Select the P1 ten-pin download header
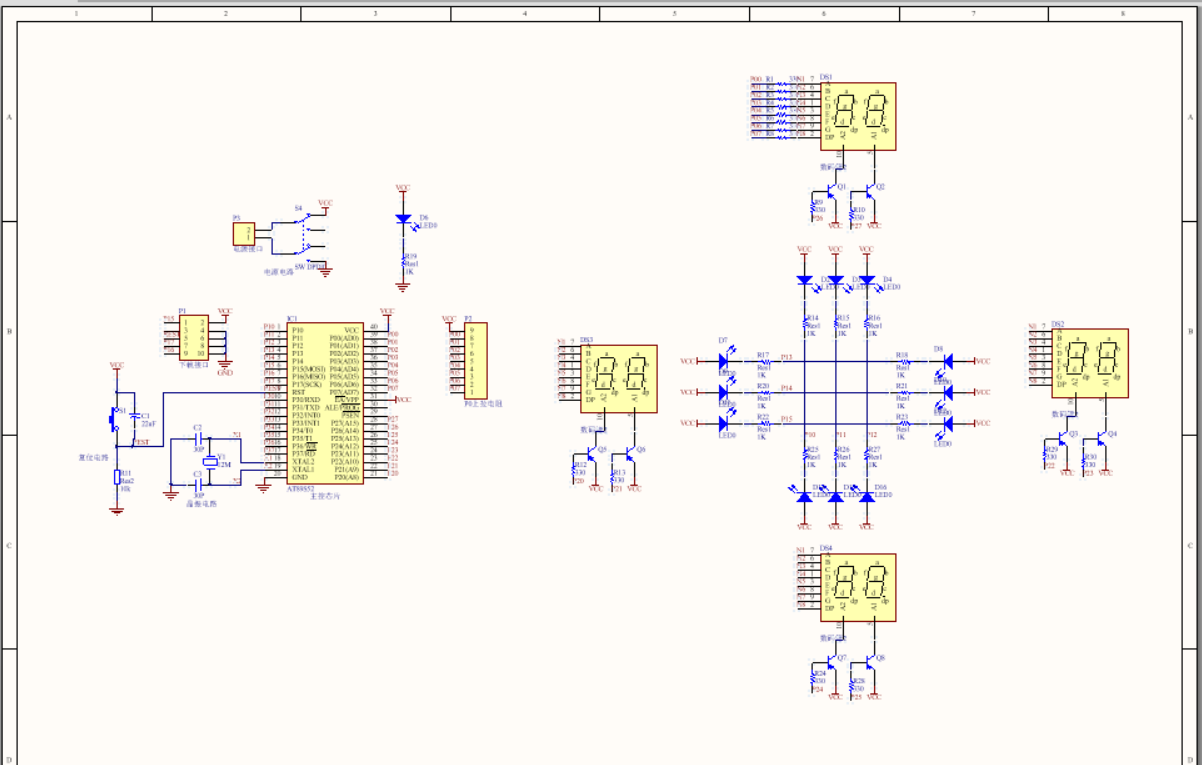 click(194, 338)
